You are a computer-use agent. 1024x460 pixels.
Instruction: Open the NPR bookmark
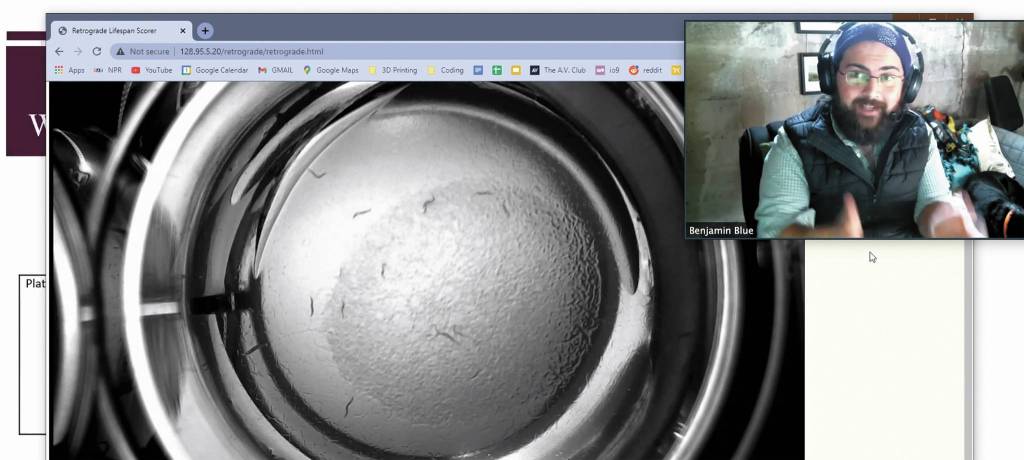[107, 70]
